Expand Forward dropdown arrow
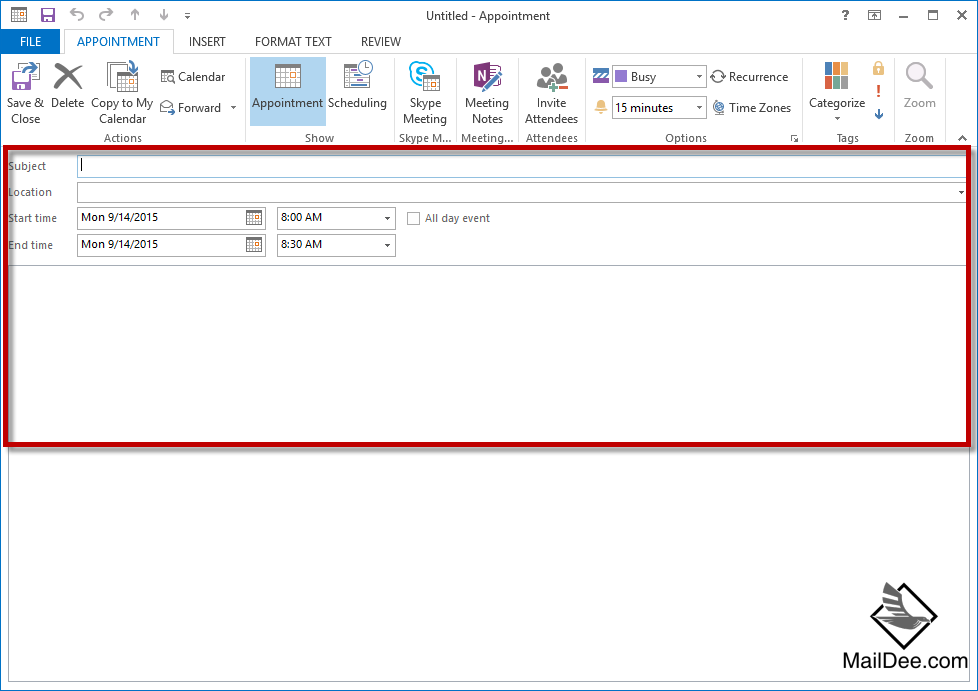This screenshot has width=978, height=691. point(233,108)
